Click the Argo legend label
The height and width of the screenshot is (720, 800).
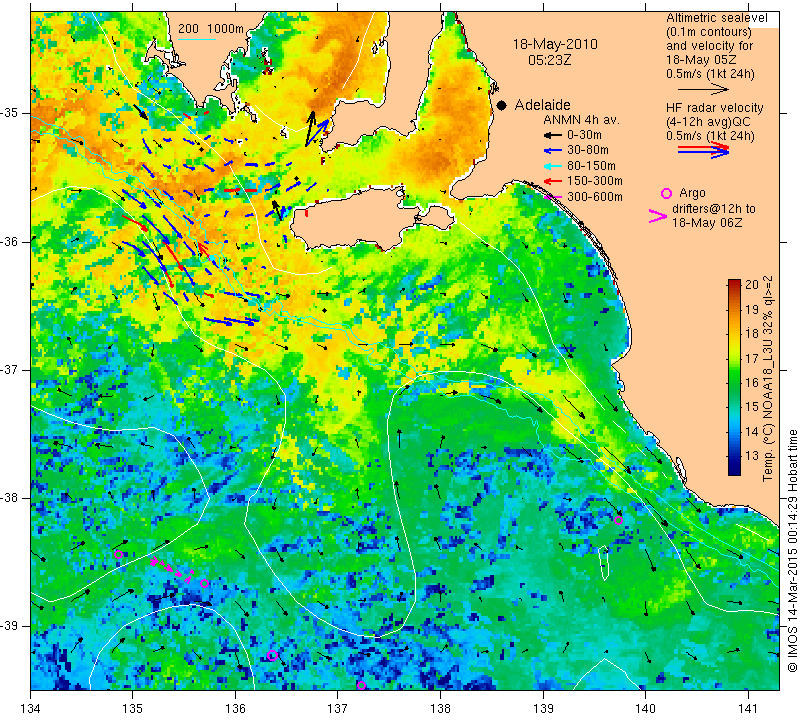click(x=692, y=193)
